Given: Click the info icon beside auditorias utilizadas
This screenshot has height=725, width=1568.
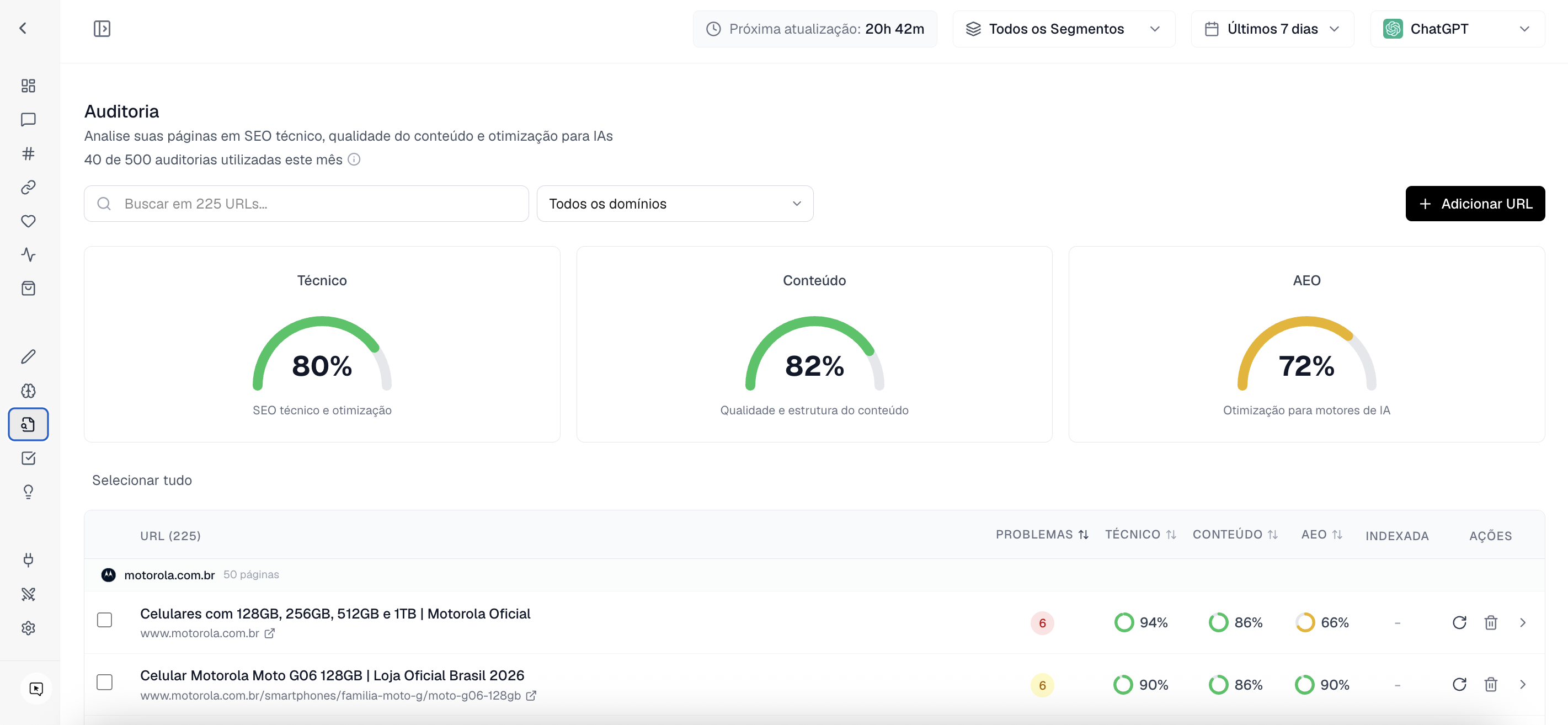Looking at the screenshot, I should [x=354, y=159].
